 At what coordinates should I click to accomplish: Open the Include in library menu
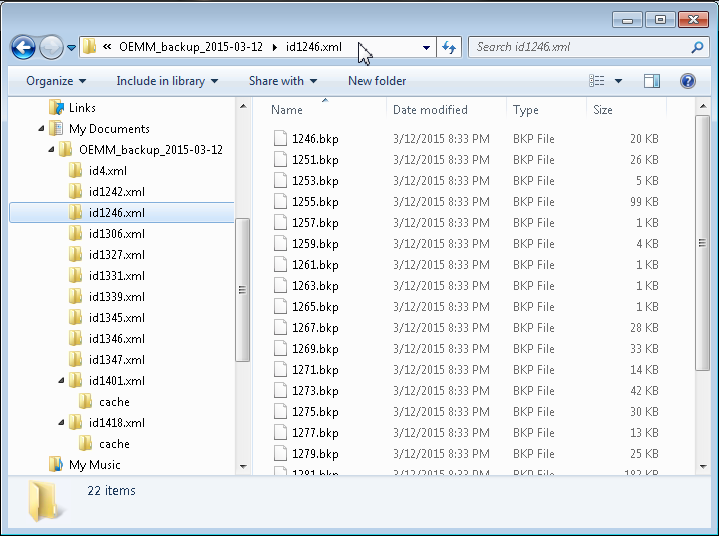[167, 81]
